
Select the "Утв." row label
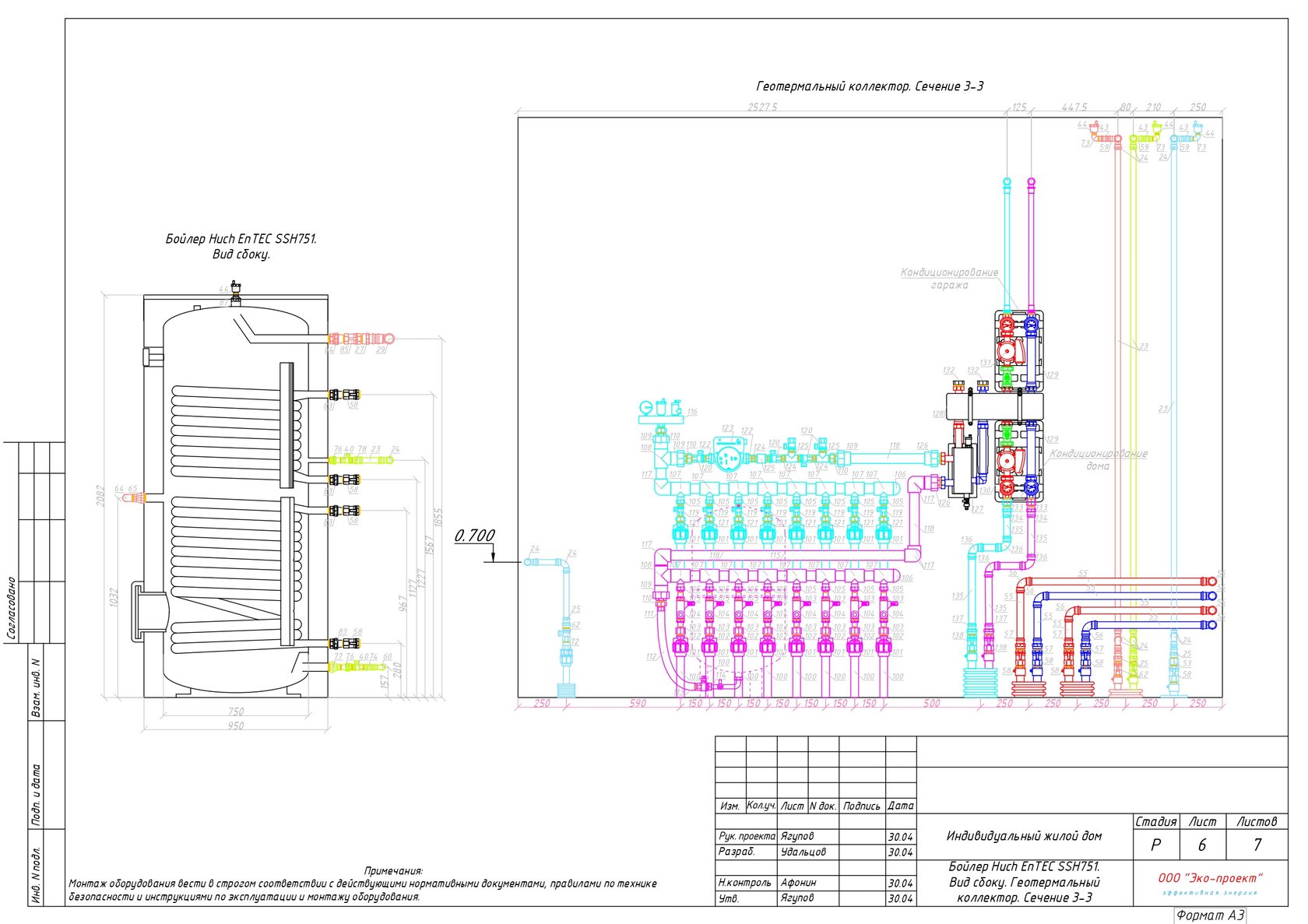(x=729, y=898)
